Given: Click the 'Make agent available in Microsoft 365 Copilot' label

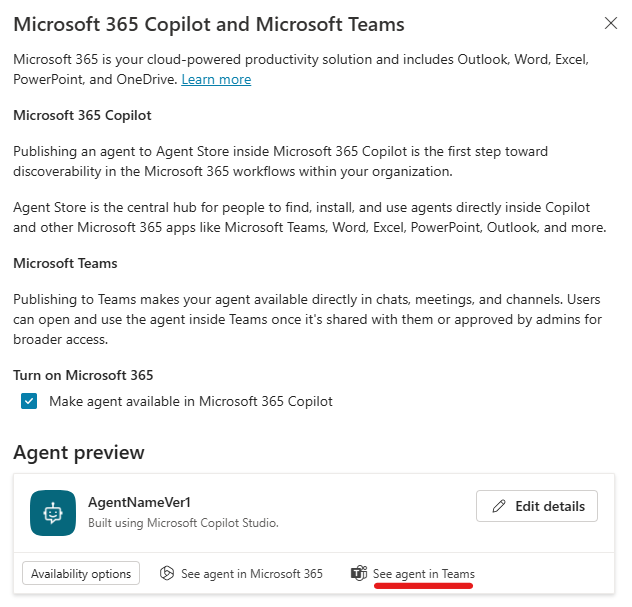Looking at the screenshot, I should [x=191, y=401].
